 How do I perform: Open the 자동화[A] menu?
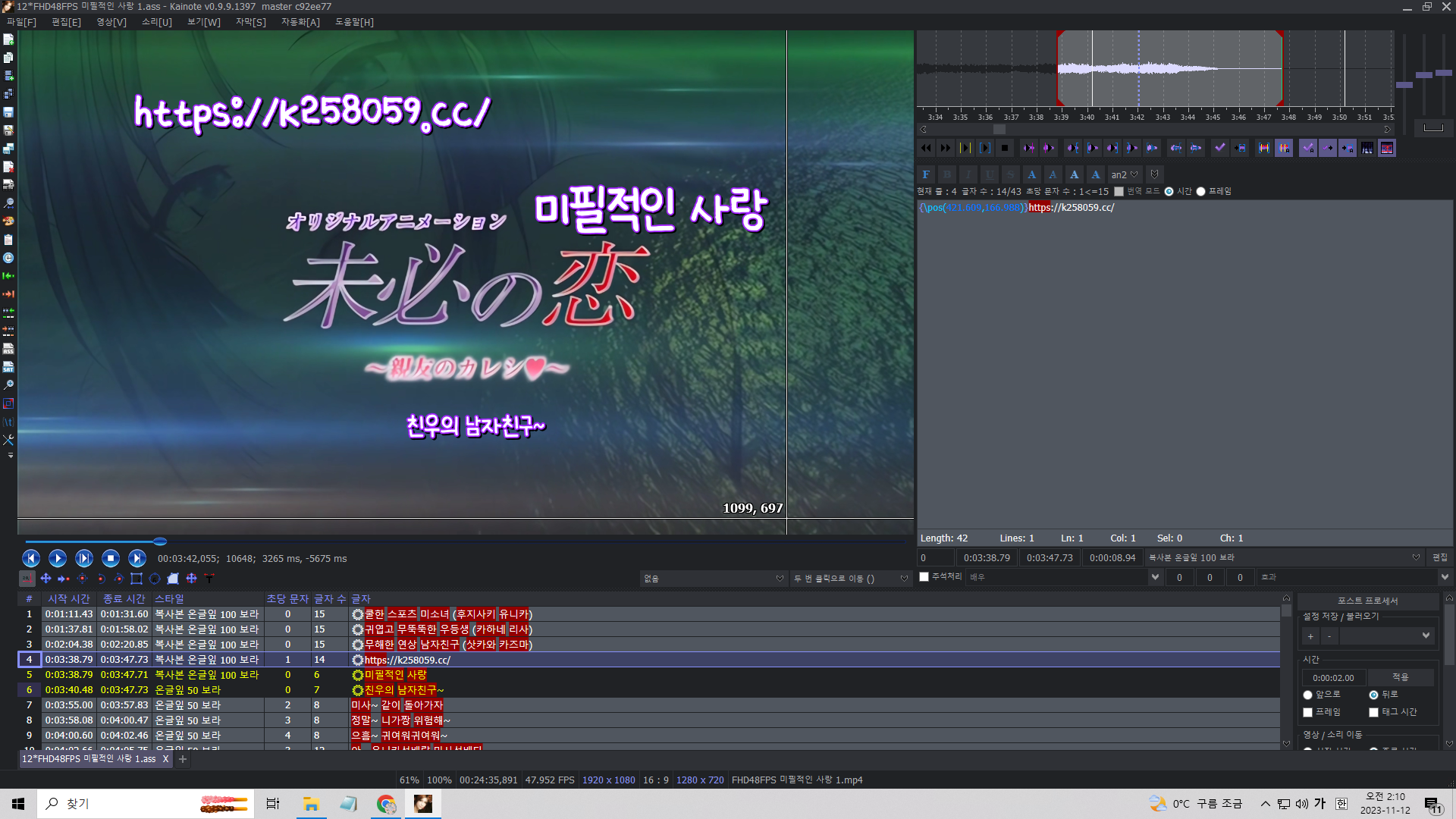pyautogui.click(x=300, y=22)
